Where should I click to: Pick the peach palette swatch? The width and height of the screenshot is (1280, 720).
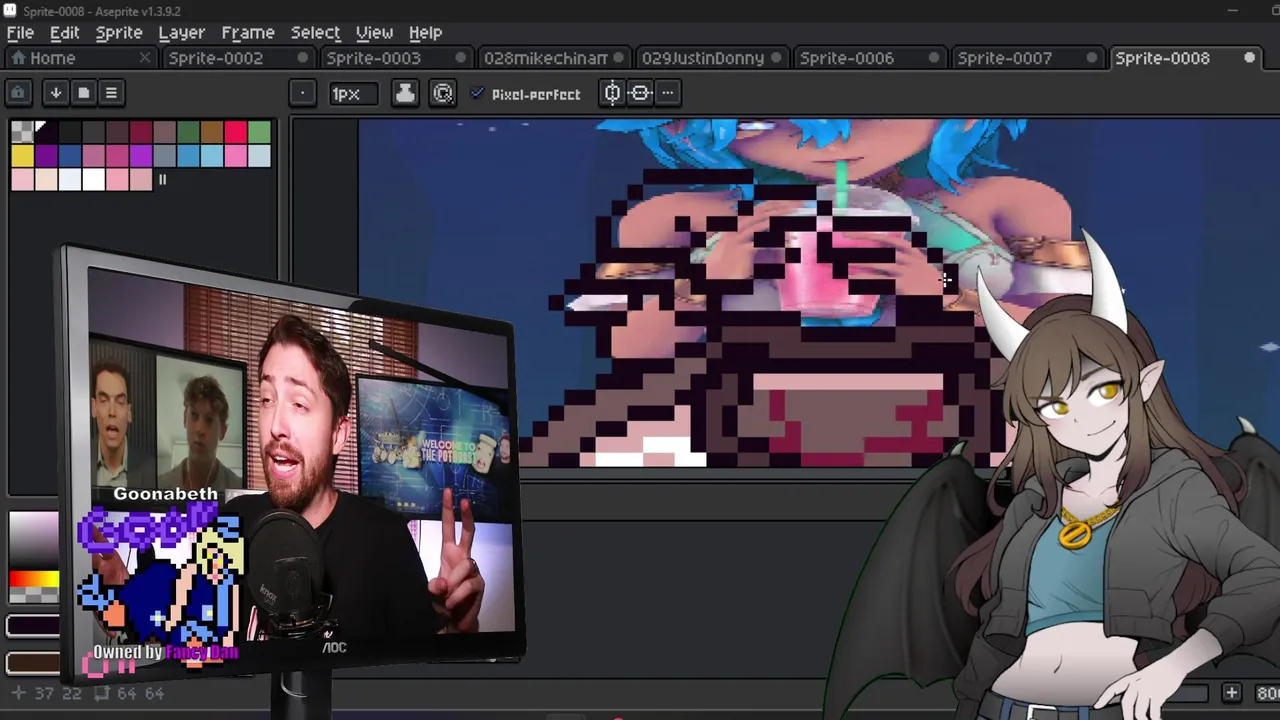click(x=46, y=180)
